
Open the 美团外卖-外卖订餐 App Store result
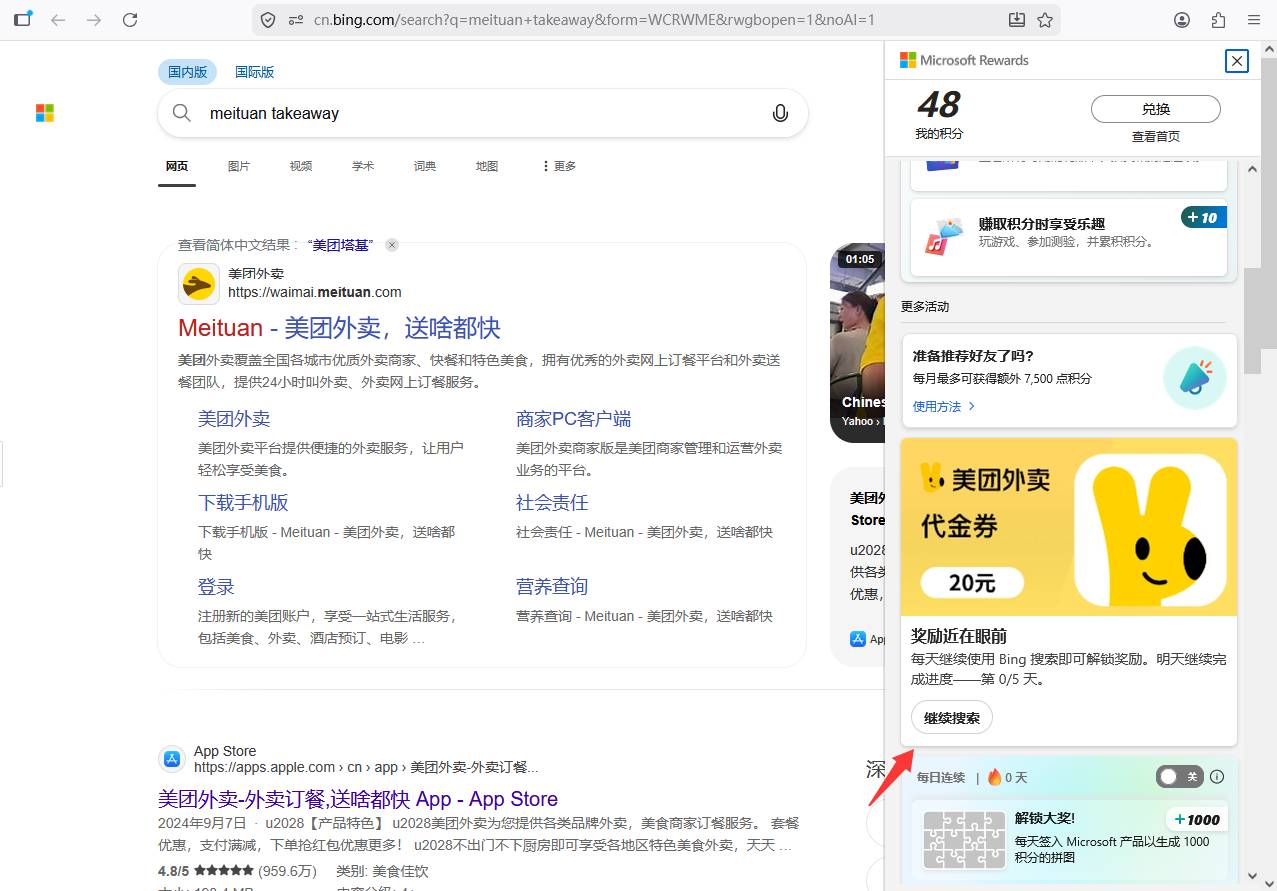click(x=358, y=799)
